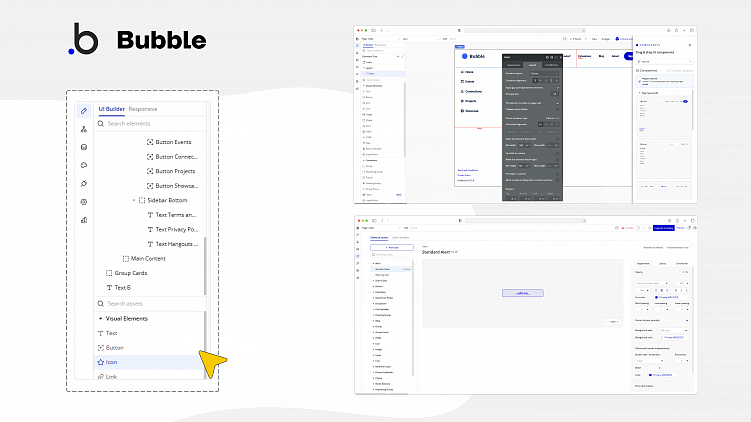
Task: Close the dark property editor panel
Action: (560, 57)
